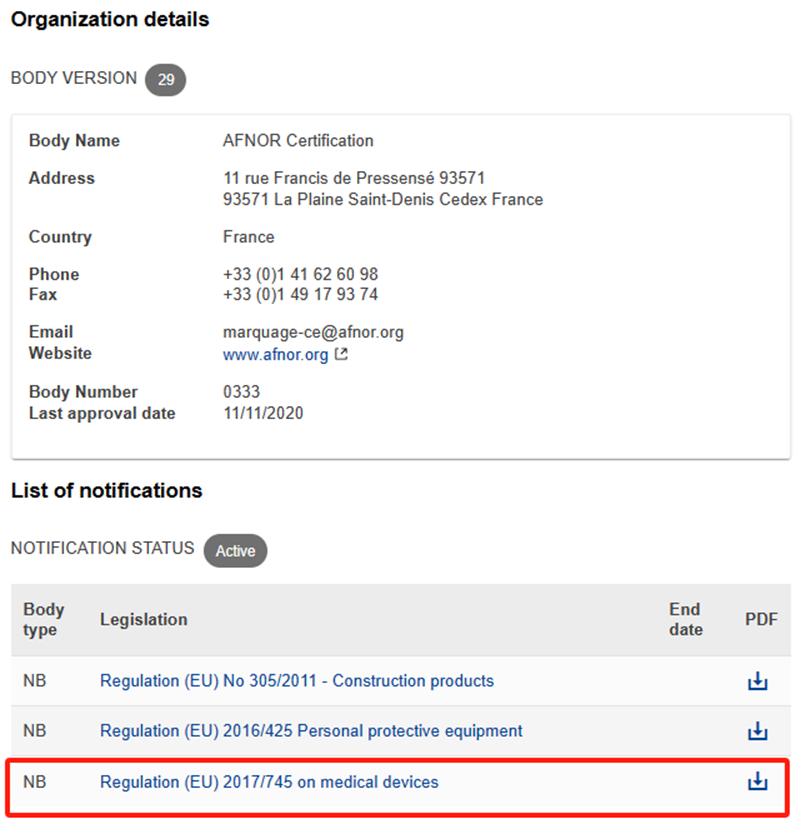Click the Email field label
The image size is (801, 819).
tap(51, 332)
